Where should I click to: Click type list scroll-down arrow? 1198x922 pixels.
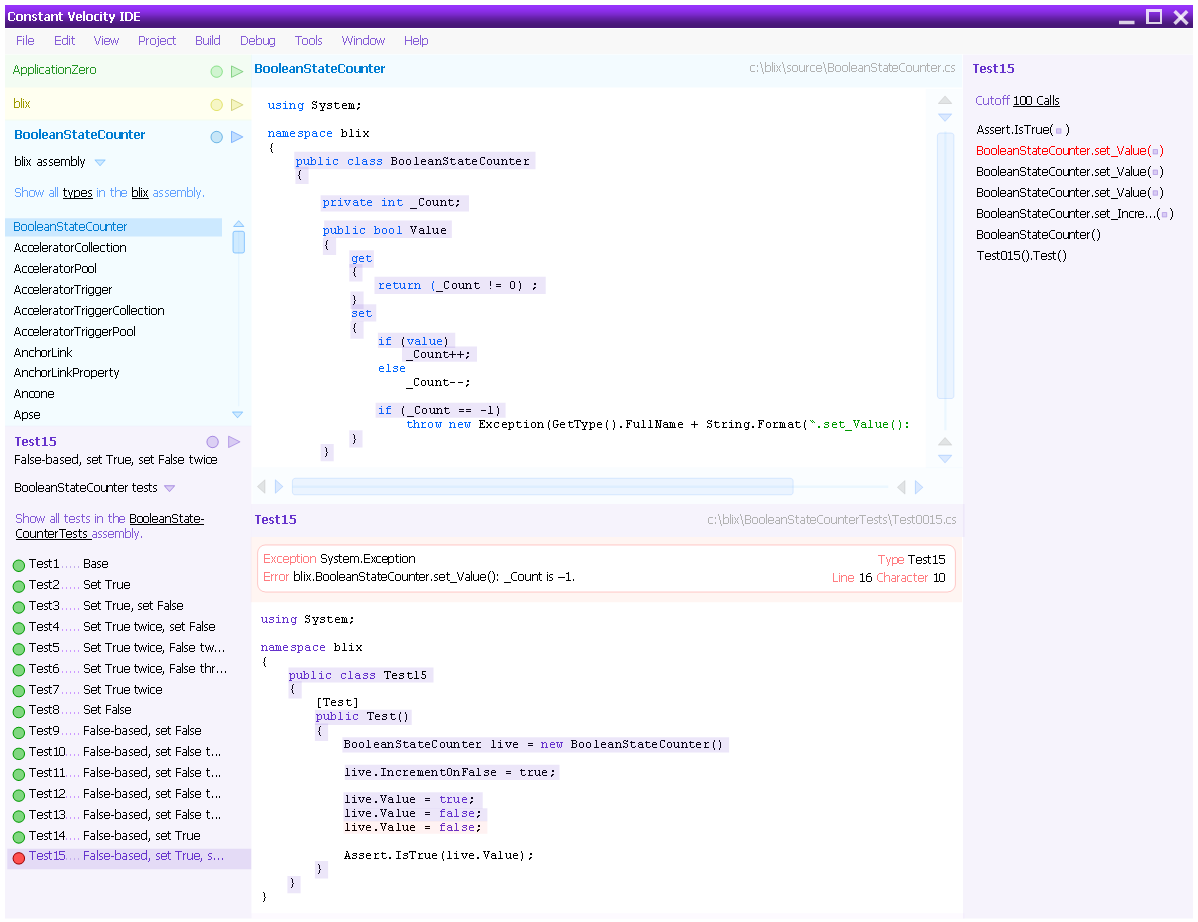pos(238,414)
